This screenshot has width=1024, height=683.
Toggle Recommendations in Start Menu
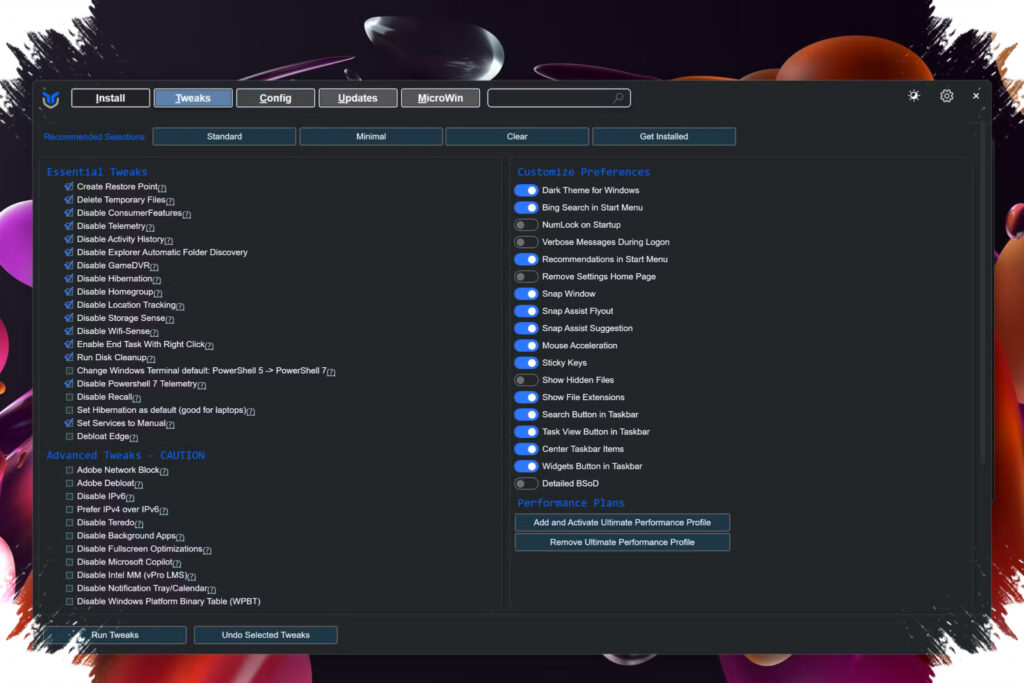click(526, 259)
